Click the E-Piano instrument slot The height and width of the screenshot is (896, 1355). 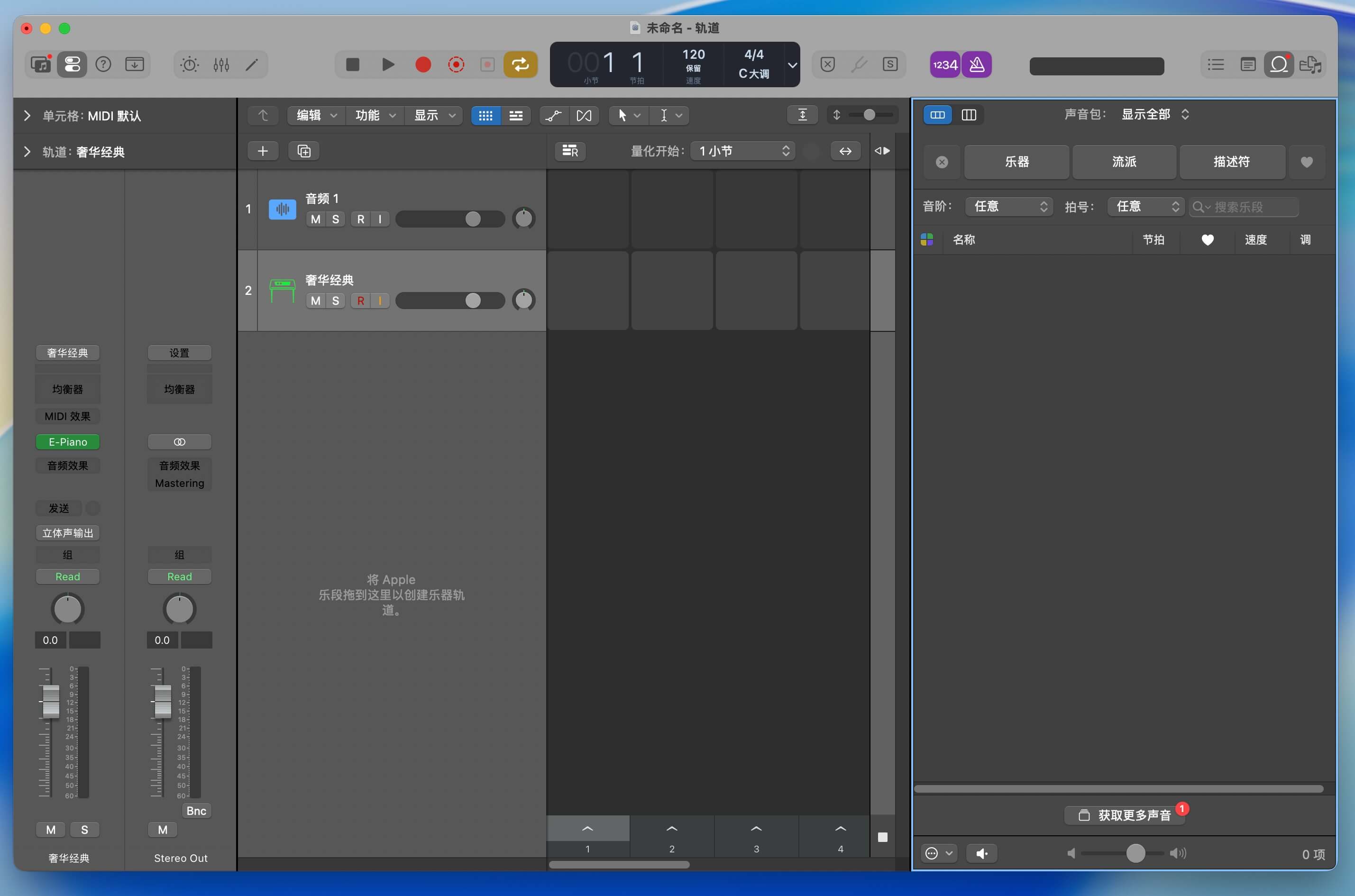[67, 442]
